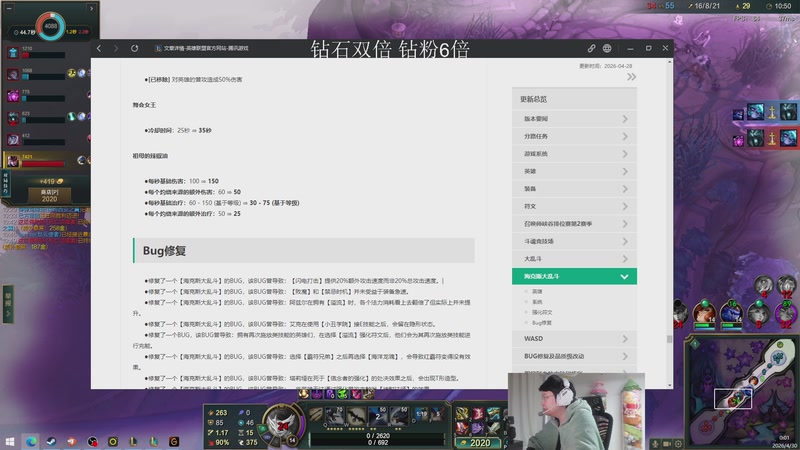Open Windows Start menu
Viewport: 800px width, 450px height.
[10, 441]
